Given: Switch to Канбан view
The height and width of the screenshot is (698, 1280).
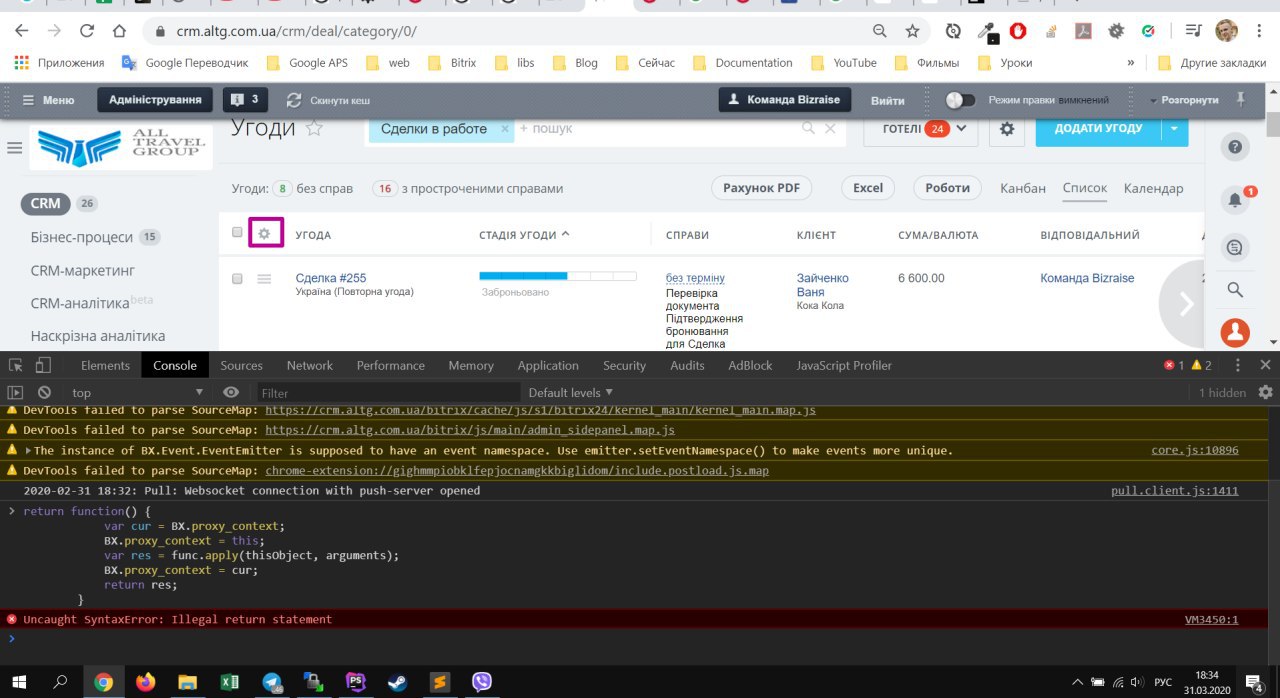Looking at the screenshot, I should coord(1023,188).
